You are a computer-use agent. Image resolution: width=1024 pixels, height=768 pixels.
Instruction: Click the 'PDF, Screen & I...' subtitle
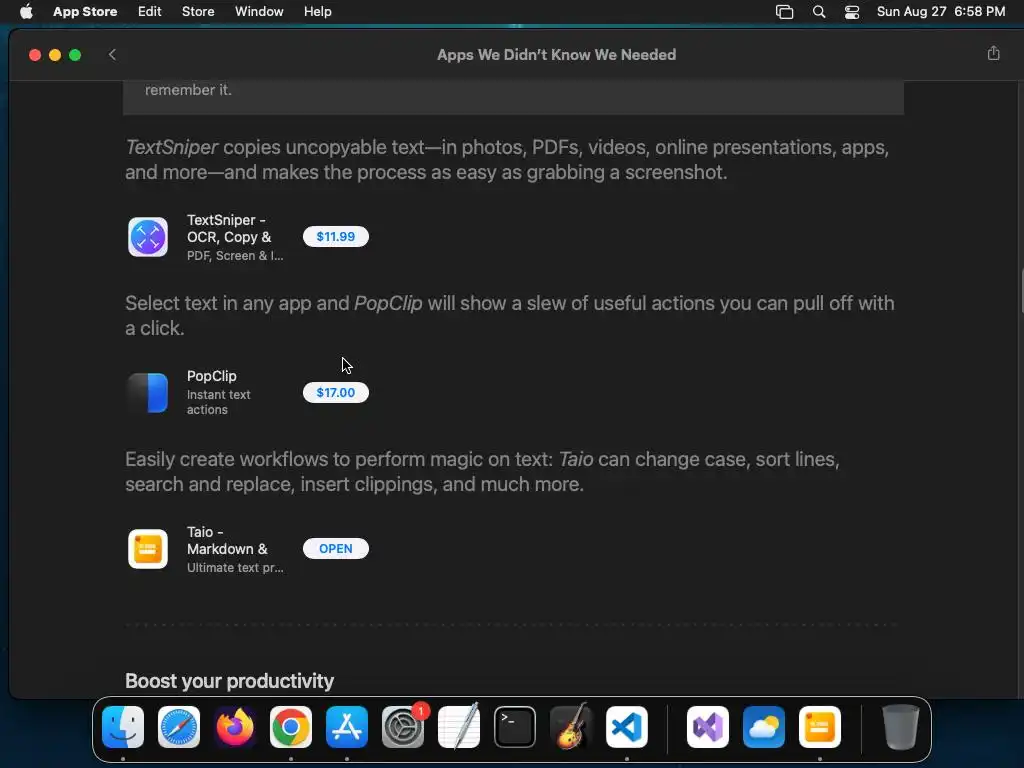tap(235, 256)
